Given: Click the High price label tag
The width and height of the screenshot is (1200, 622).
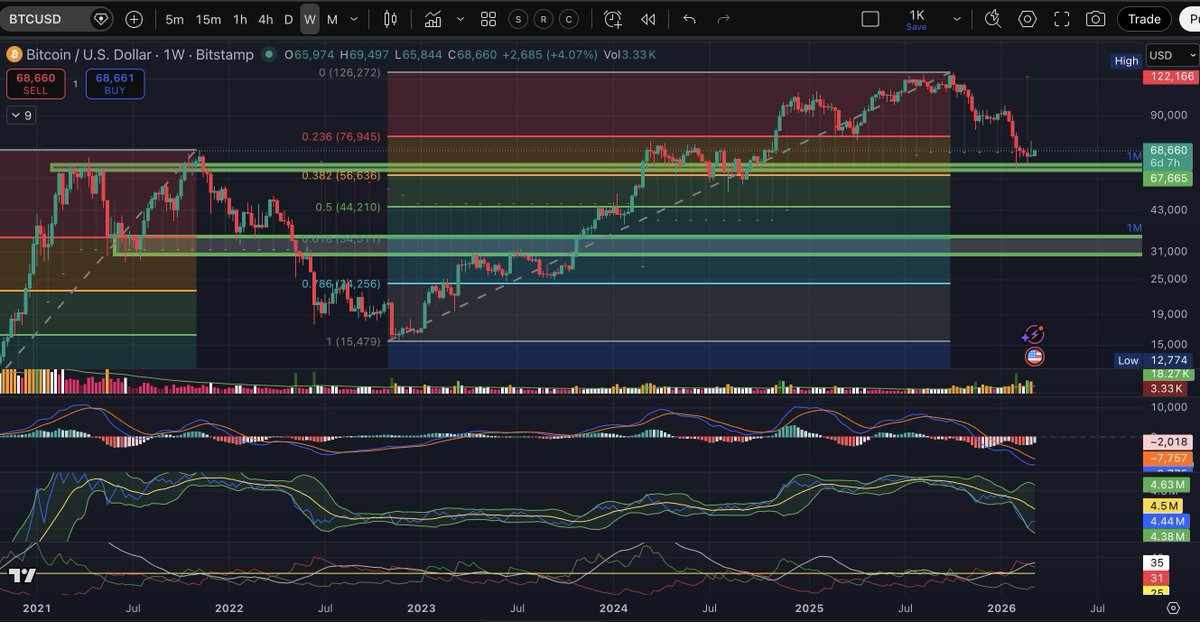Looking at the screenshot, I should (x=1126, y=61).
